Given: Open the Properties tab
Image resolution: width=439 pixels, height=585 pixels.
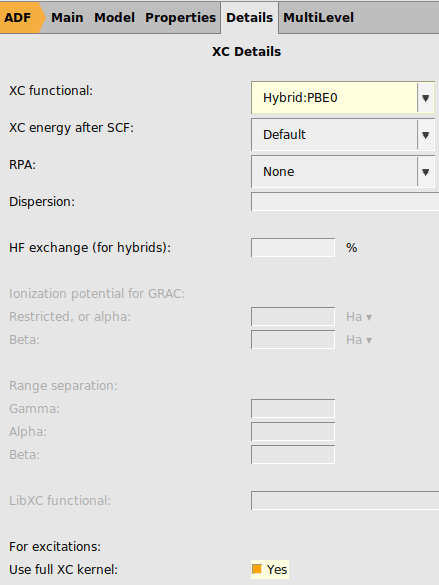Looking at the screenshot, I should click(181, 18).
